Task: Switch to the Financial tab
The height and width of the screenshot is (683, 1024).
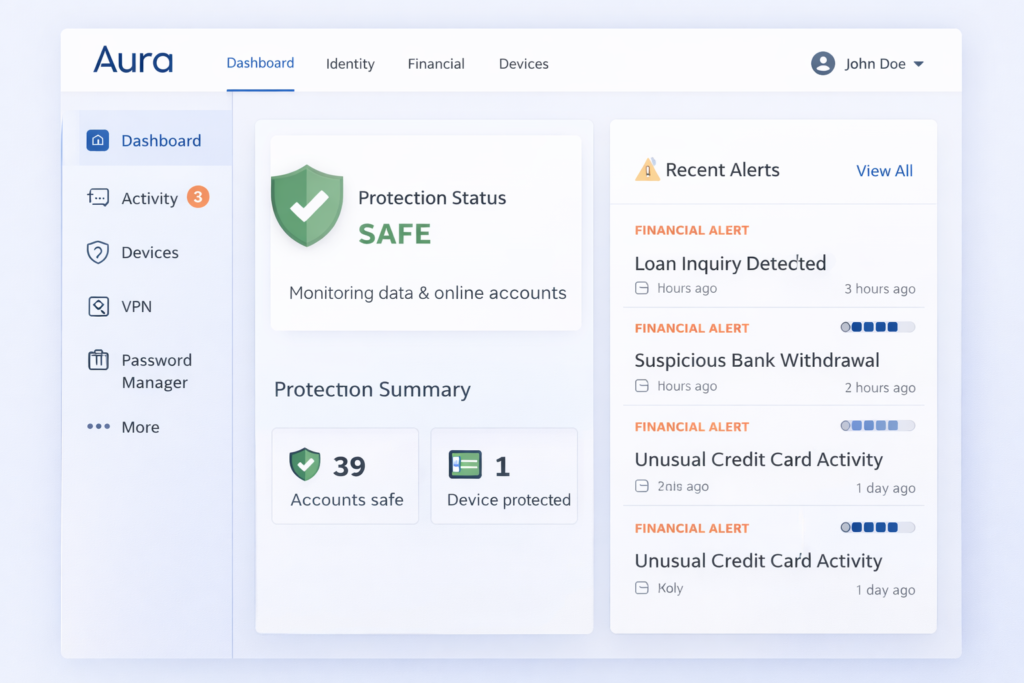Action: 436,63
